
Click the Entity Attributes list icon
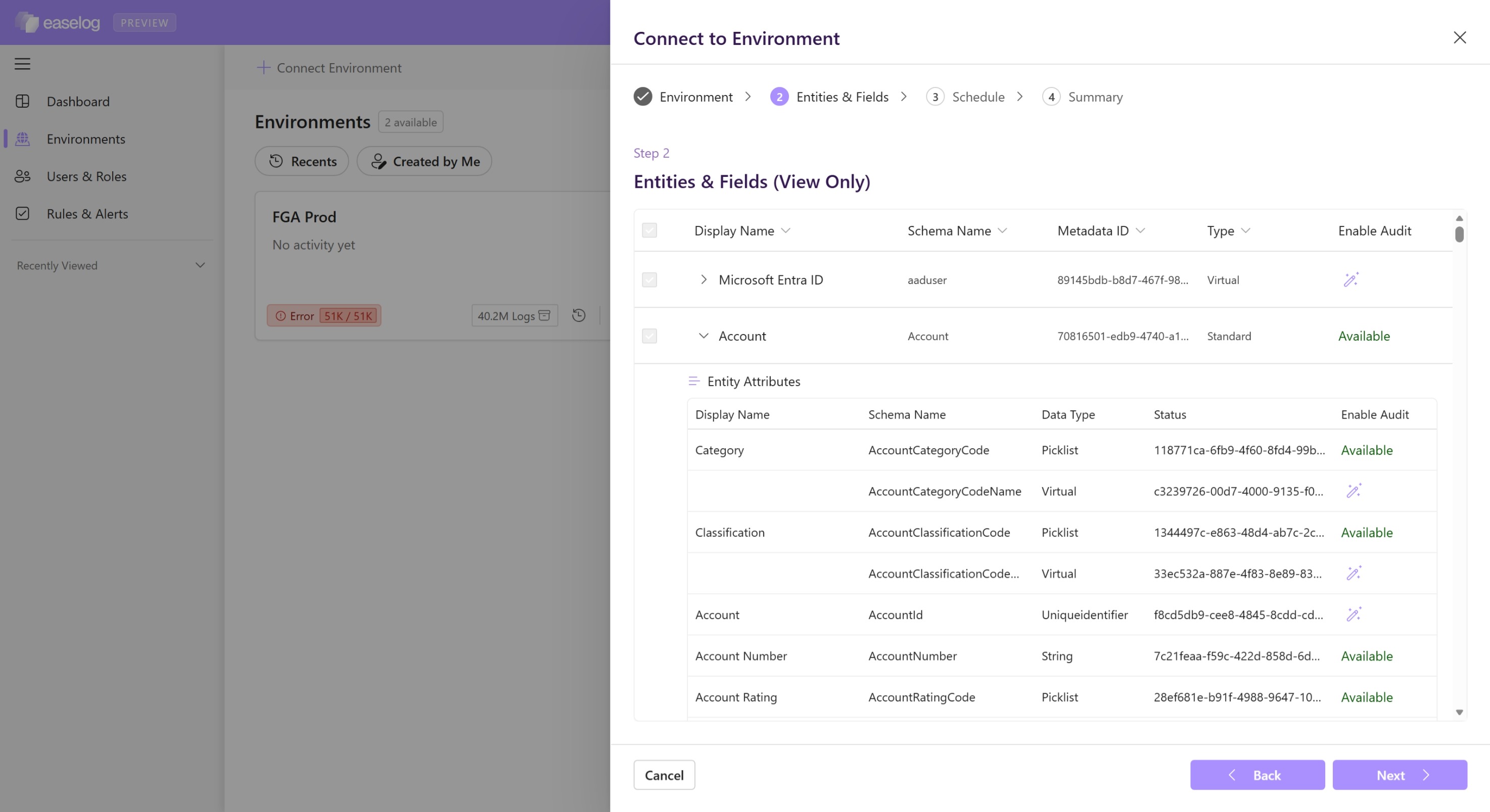point(693,381)
